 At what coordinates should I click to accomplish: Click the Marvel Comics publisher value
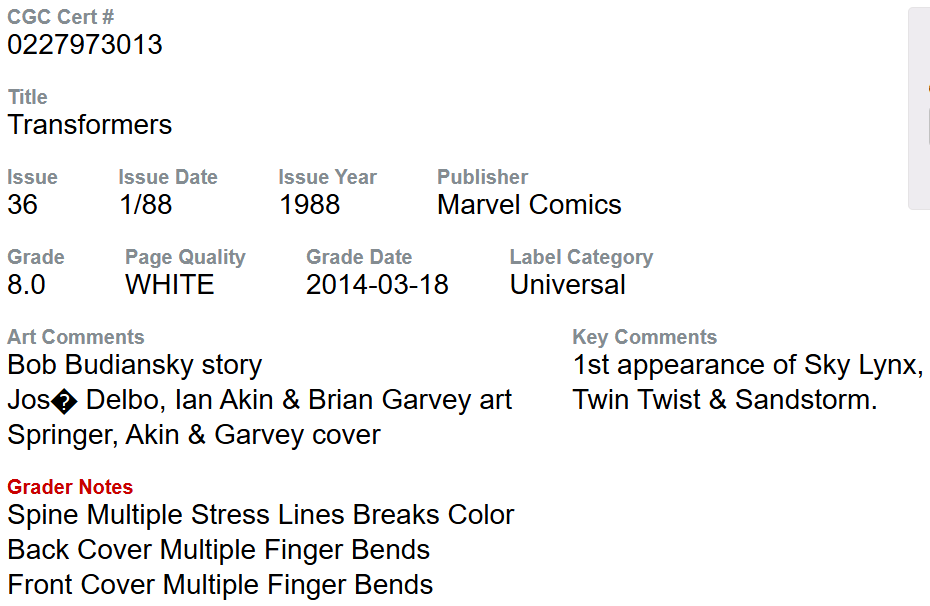[529, 205]
